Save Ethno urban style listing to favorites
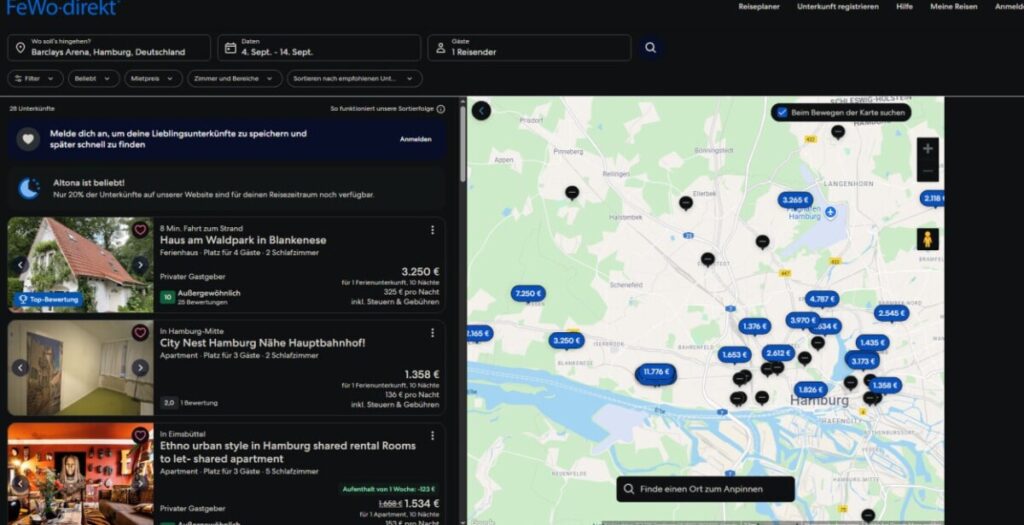 140,435
